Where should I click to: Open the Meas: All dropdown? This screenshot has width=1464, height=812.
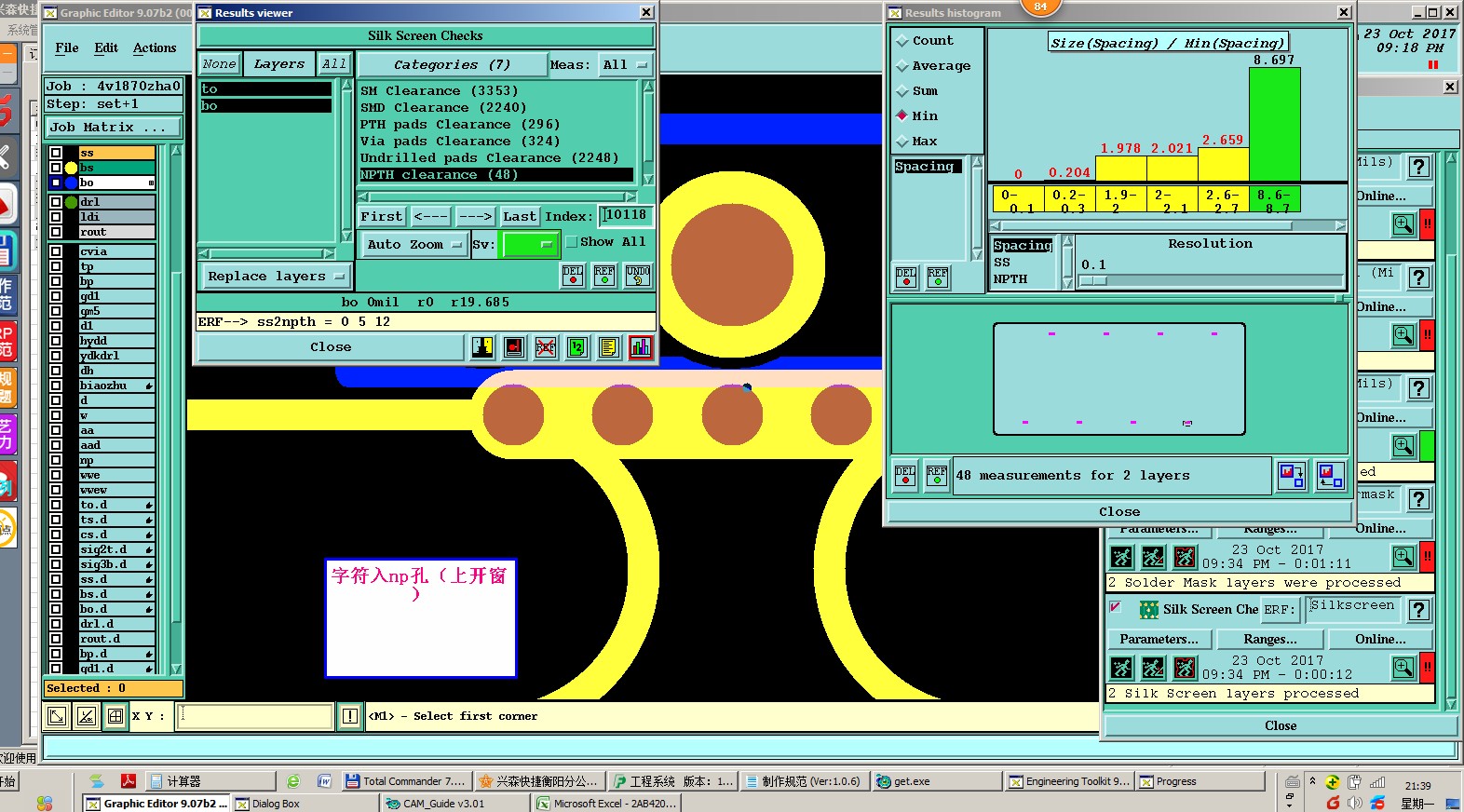coord(625,65)
